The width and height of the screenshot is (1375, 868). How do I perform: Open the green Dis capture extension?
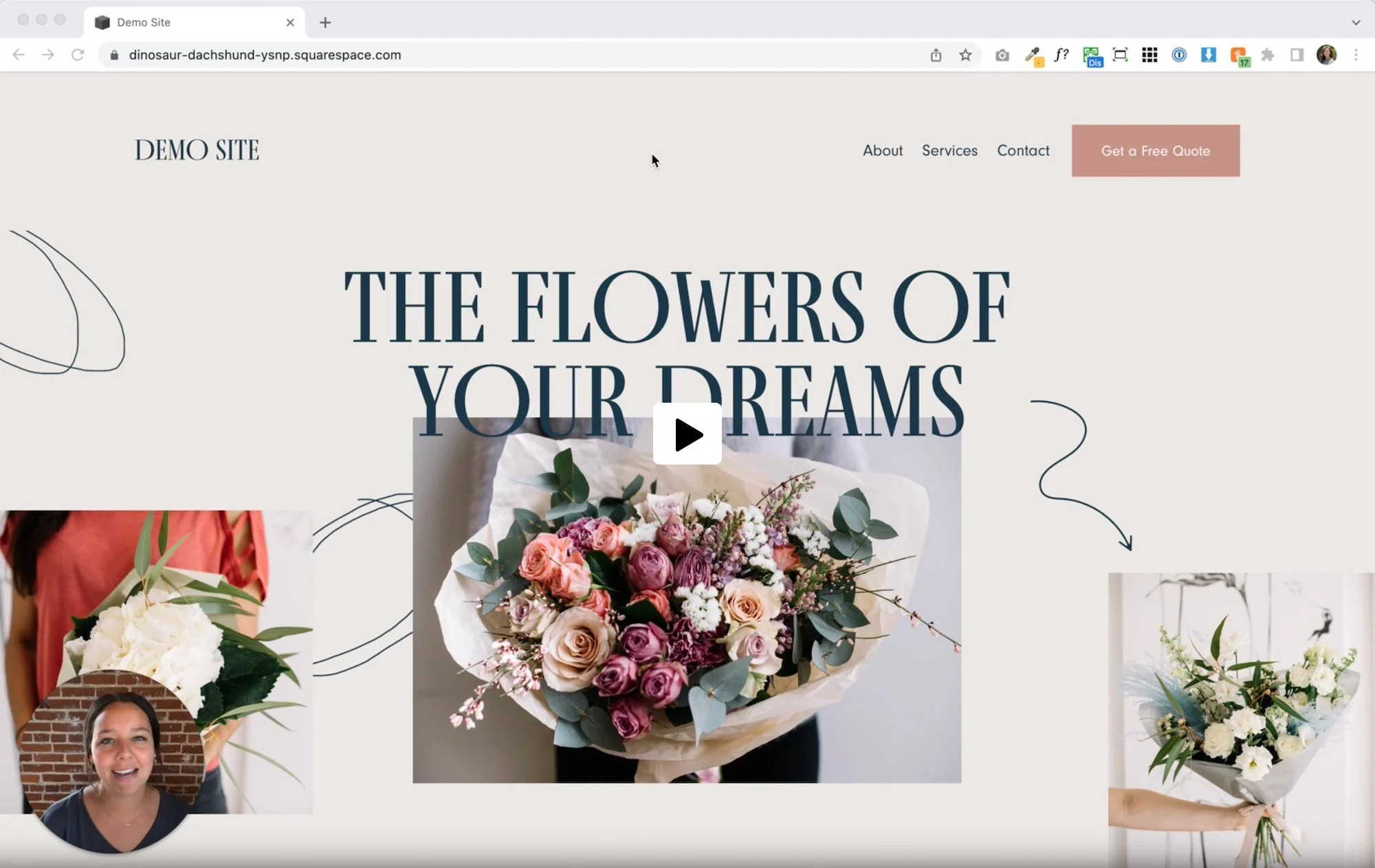[1092, 55]
